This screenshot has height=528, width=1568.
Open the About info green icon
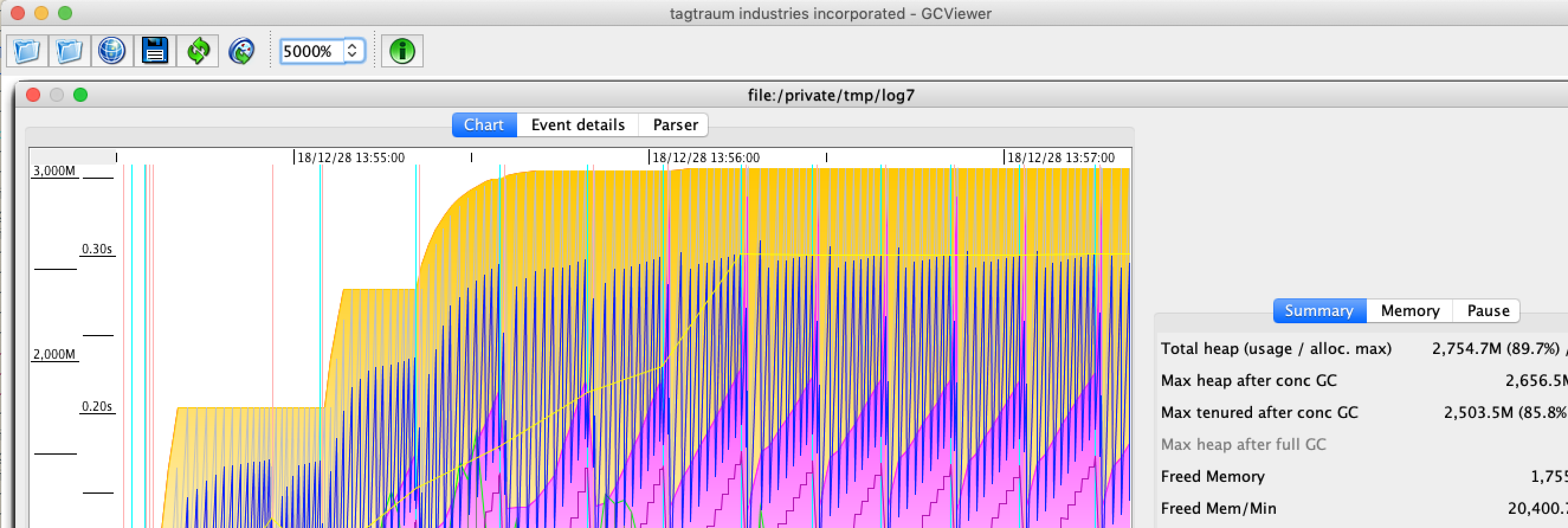[x=402, y=51]
